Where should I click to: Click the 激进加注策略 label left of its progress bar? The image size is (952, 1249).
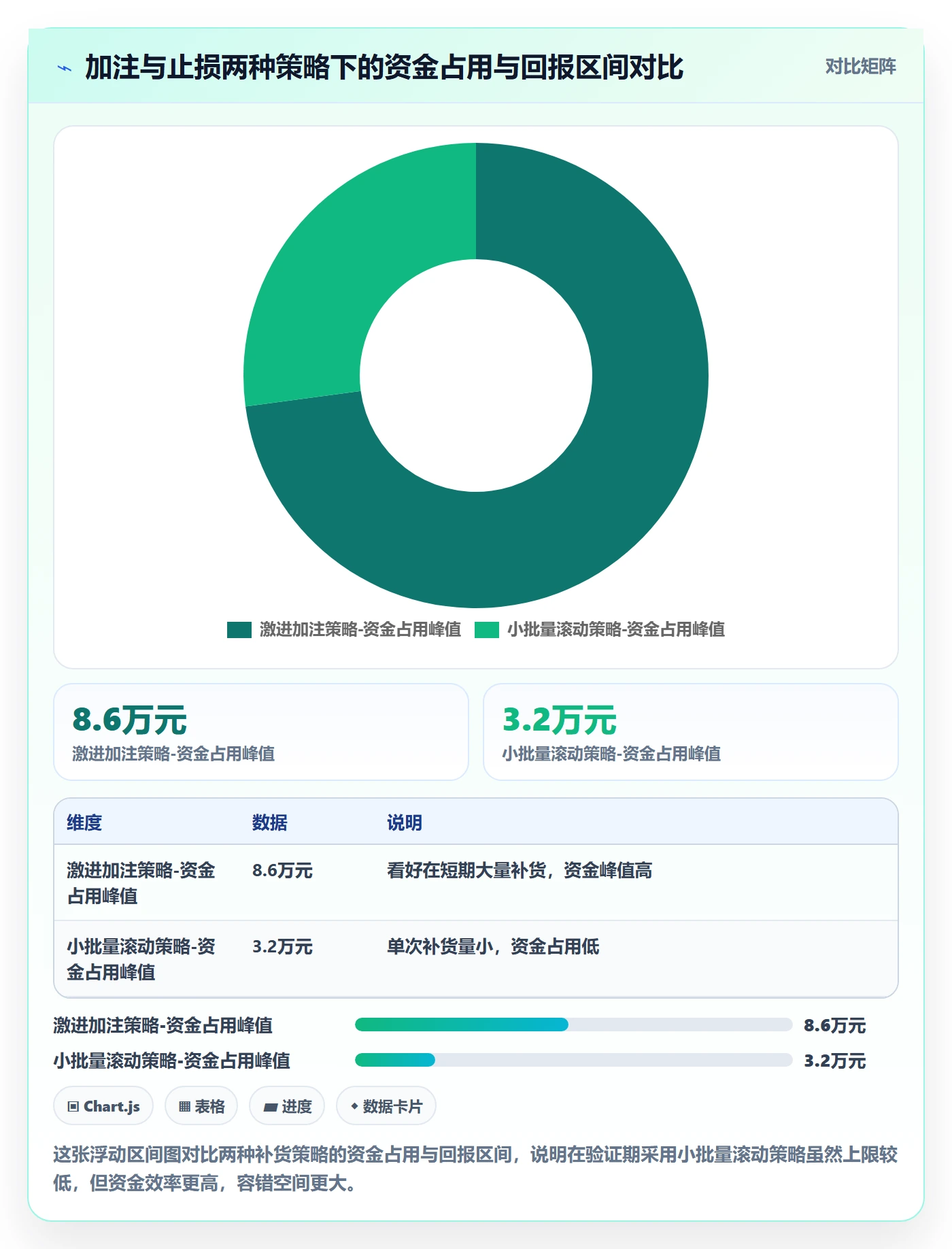tap(163, 1025)
